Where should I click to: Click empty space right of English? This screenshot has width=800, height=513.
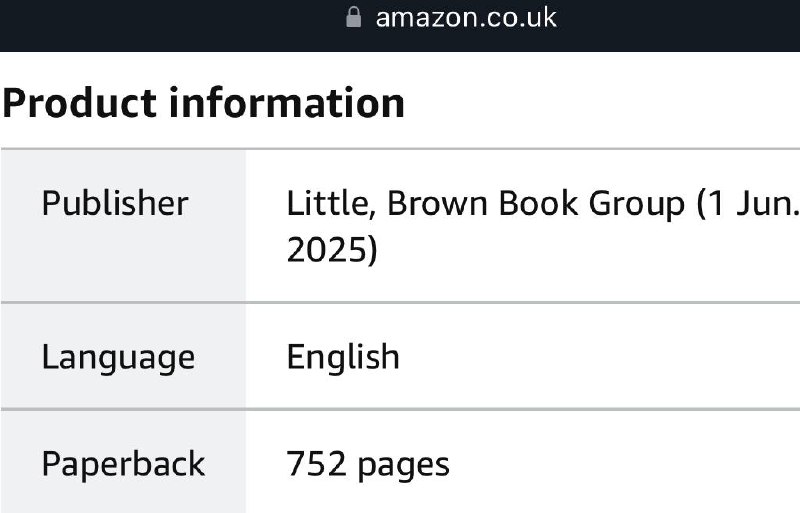click(x=597, y=357)
